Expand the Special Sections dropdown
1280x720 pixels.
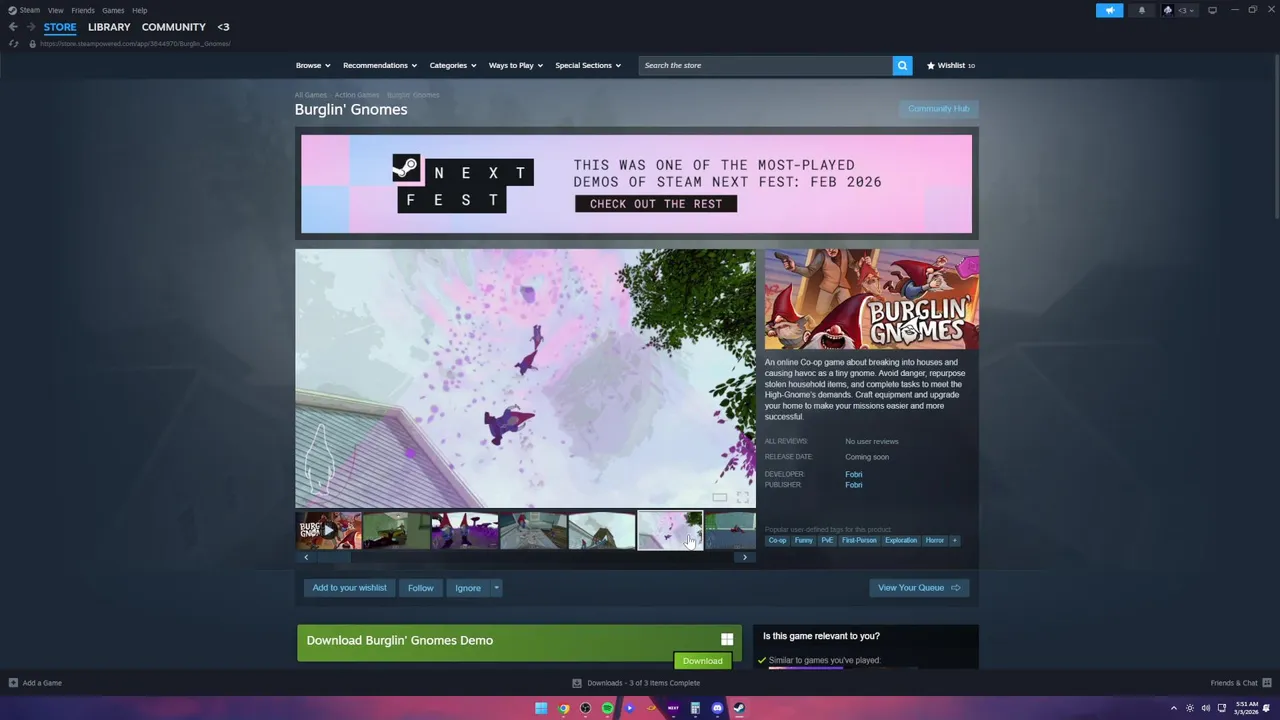[588, 65]
